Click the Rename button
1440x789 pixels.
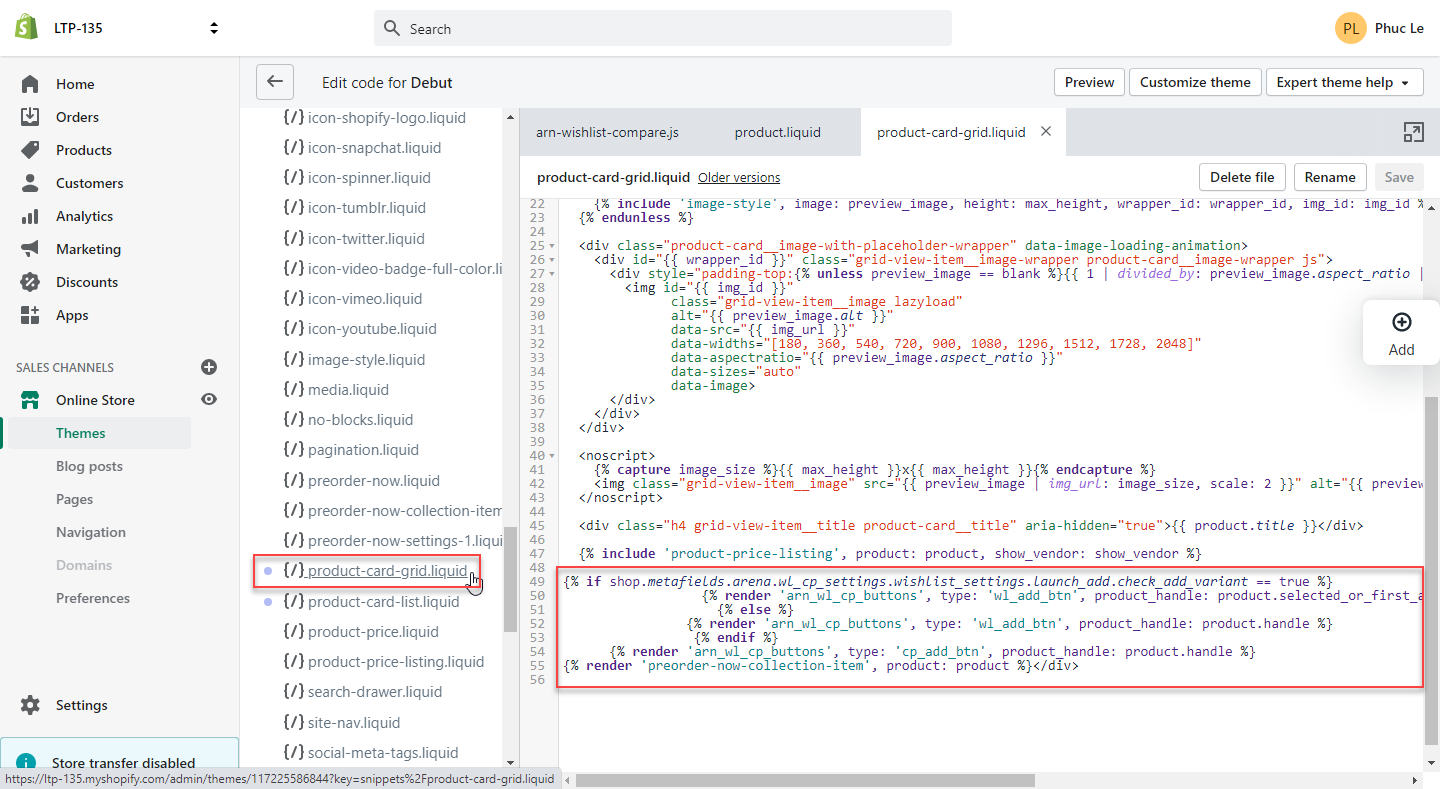pos(1330,176)
